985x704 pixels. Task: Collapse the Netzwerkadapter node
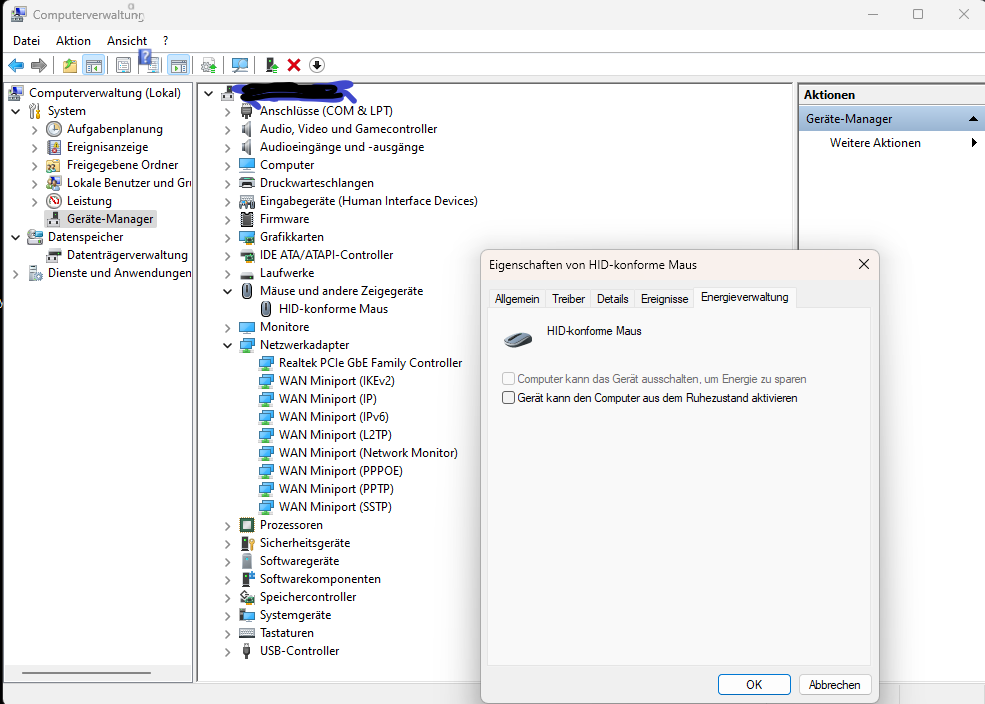coord(227,345)
